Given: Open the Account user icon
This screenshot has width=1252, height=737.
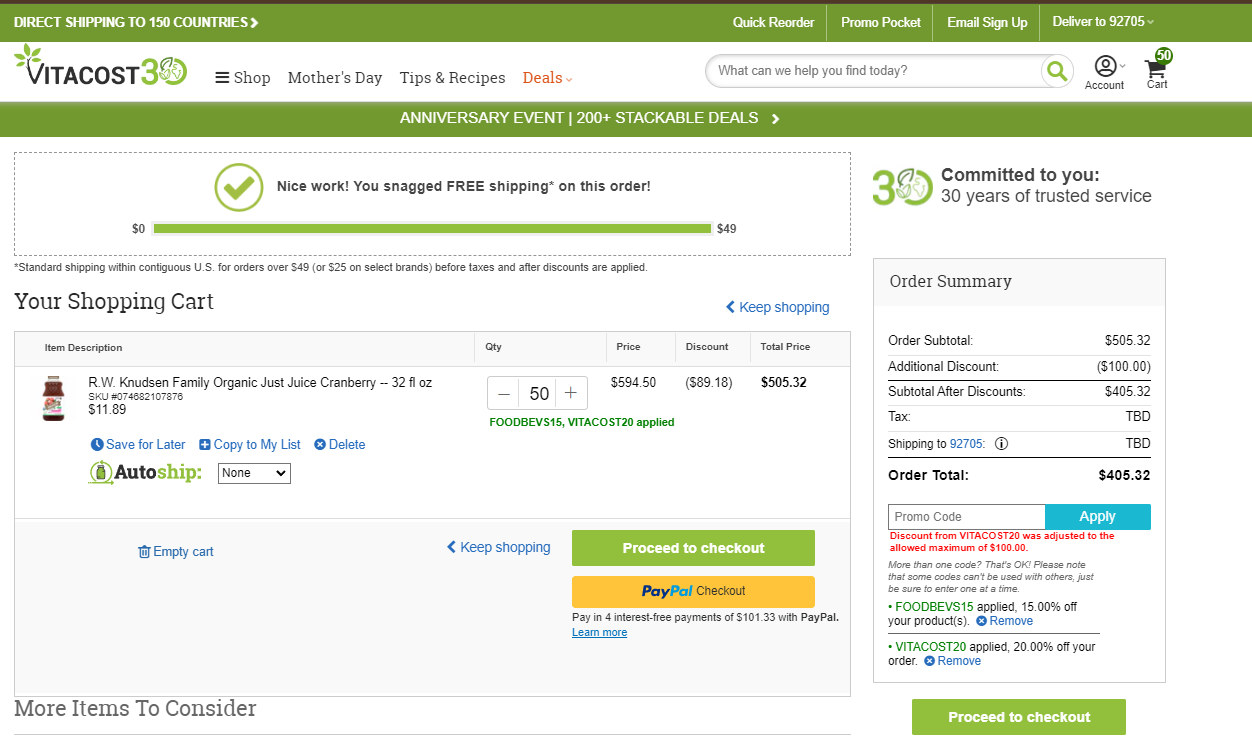Looking at the screenshot, I should coord(1105,72).
